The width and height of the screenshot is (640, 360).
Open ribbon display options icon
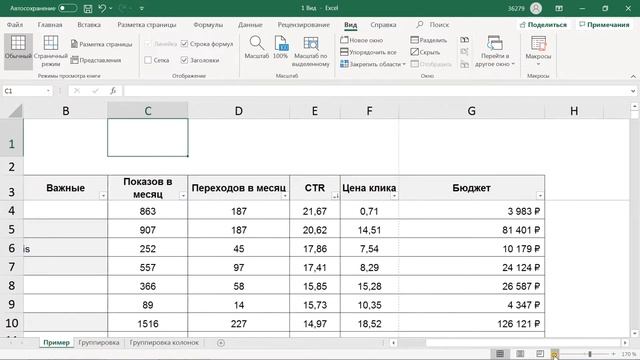click(559, 8)
